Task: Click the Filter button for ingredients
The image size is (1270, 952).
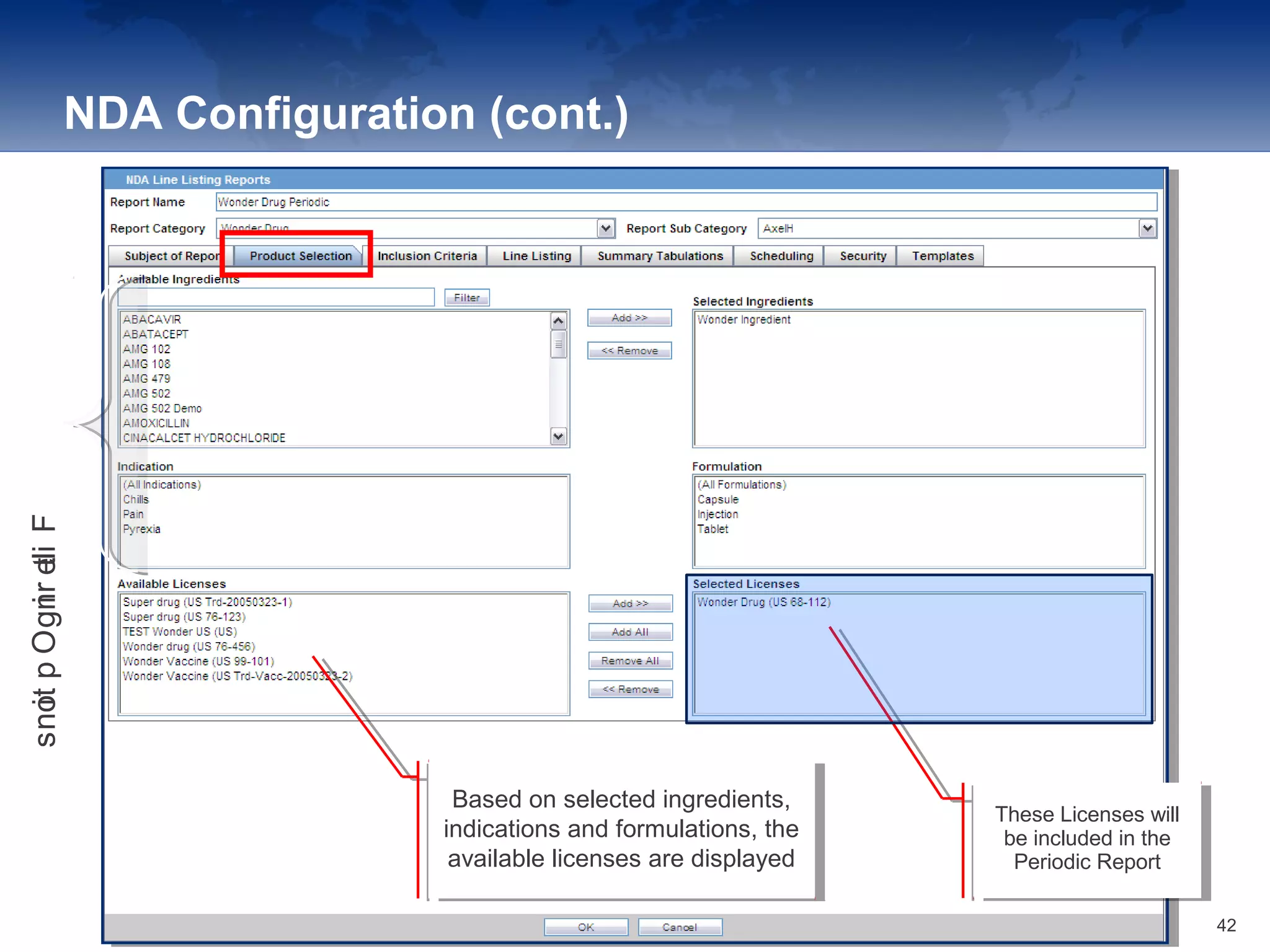Action: tap(466, 297)
